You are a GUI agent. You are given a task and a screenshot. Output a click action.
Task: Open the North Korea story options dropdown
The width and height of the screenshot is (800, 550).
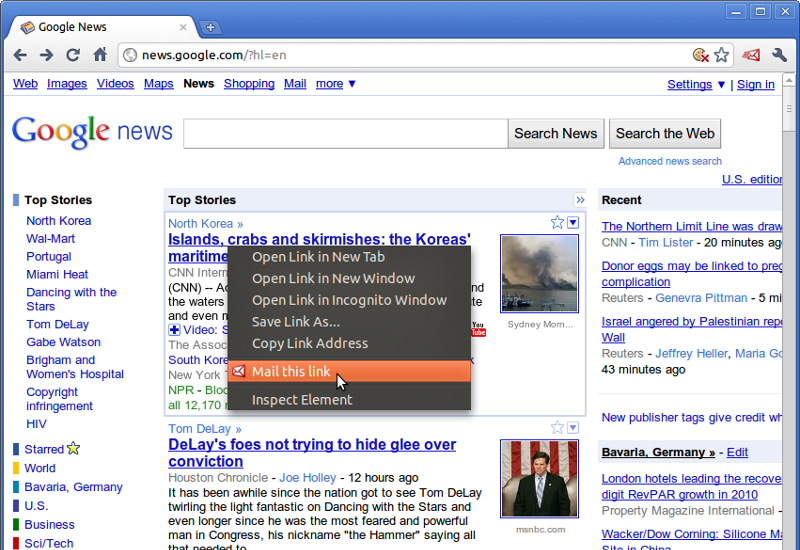[x=573, y=222]
